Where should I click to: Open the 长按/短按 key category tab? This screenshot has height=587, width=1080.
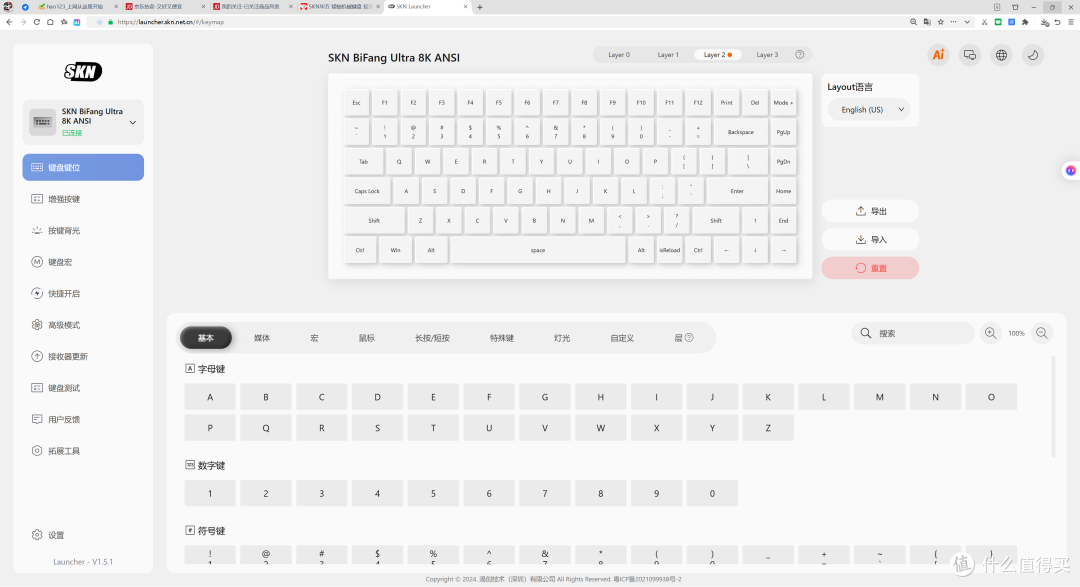pyautogui.click(x=432, y=338)
